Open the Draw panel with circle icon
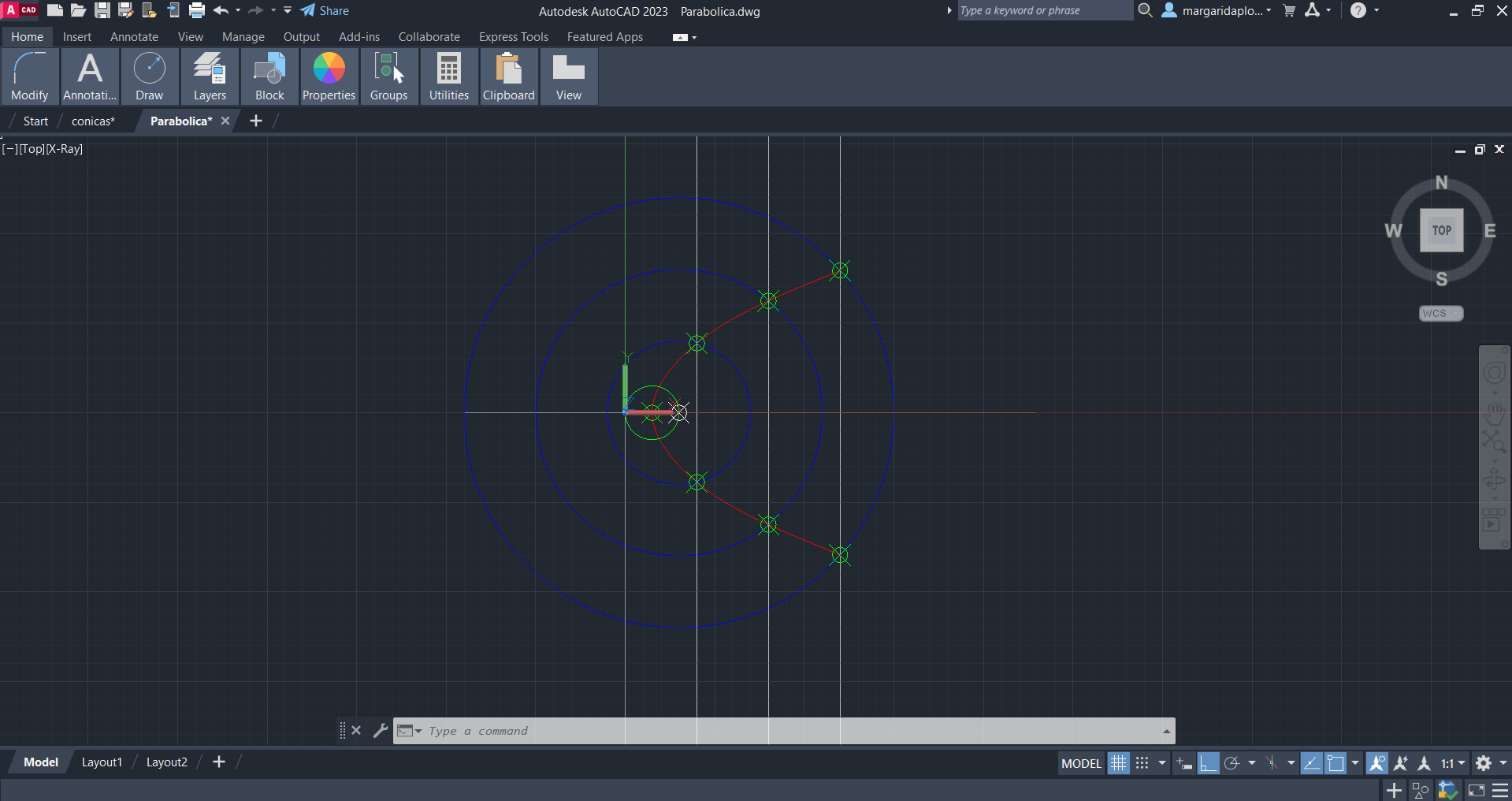1512x801 pixels. 149,76
